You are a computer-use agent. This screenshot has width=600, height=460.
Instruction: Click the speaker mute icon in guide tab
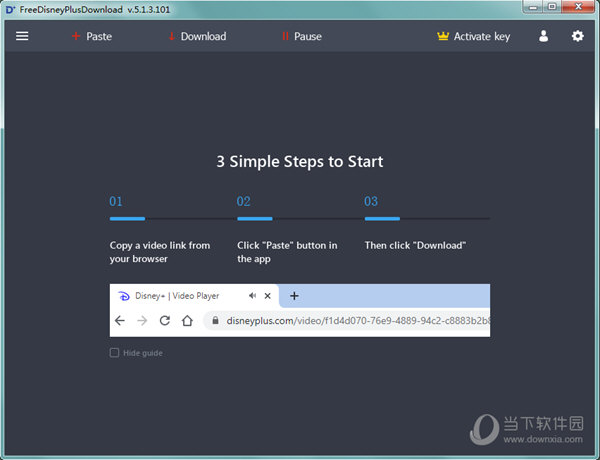coord(252,295)
